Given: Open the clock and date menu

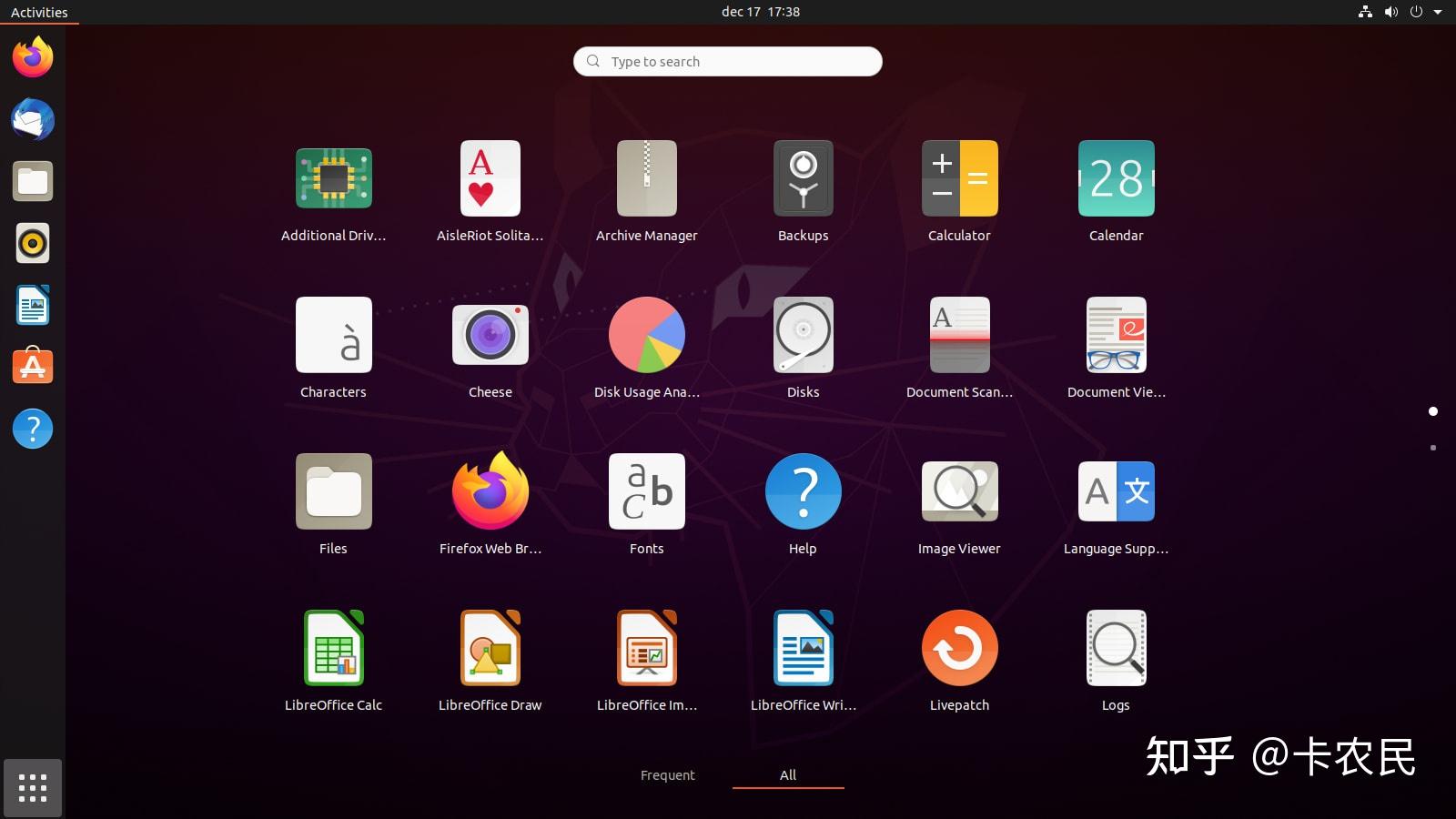Looking at the screenshot, I should tap(761, 12).
